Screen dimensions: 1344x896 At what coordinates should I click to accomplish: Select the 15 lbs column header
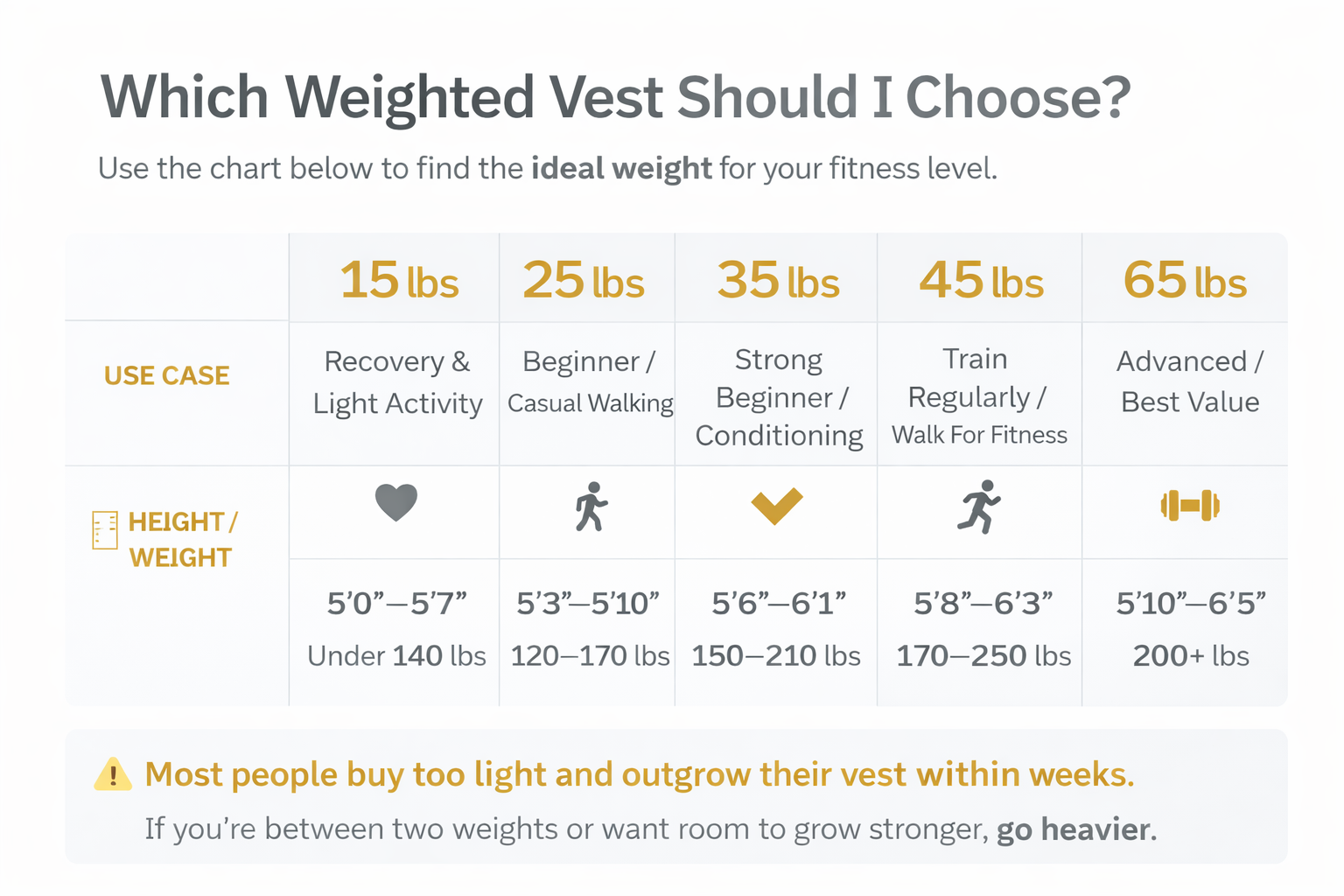399,281
